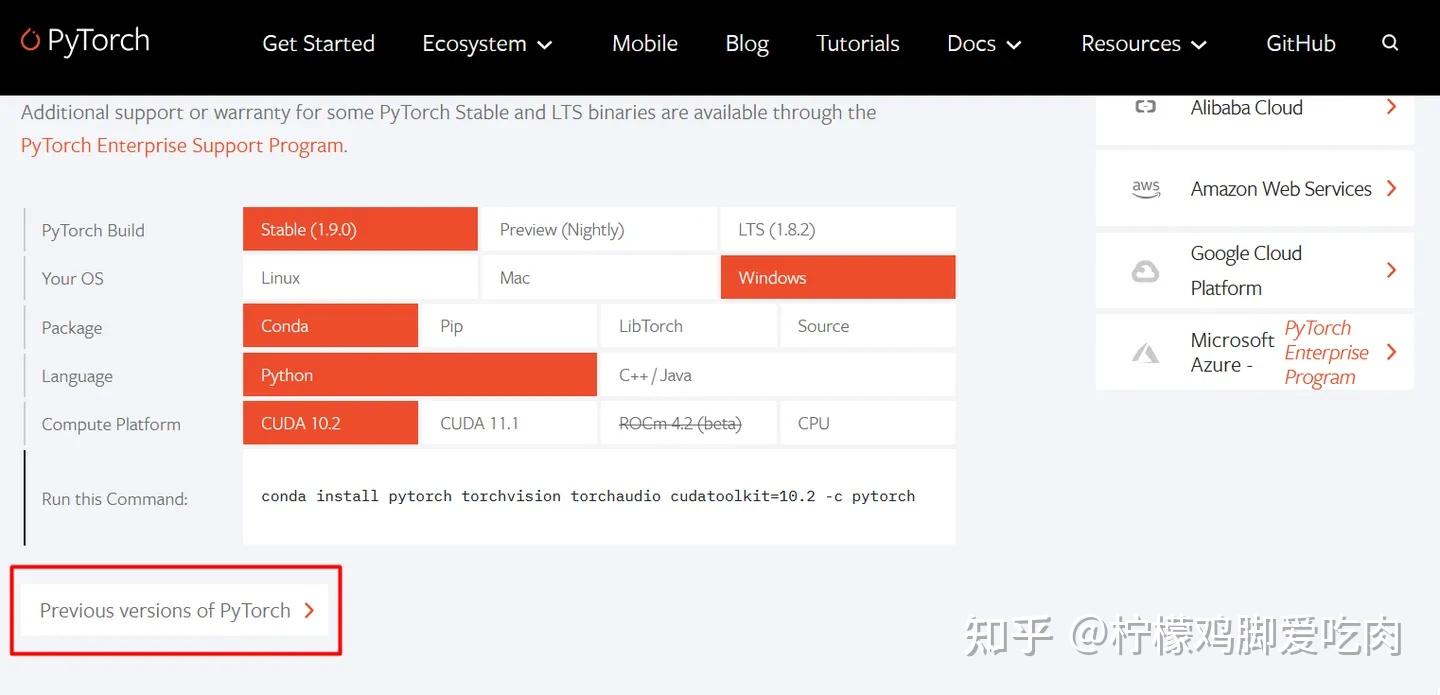Image resolution: width=1440 pixels, height=695 pixels.
Task: Open the Docs dropdown menu
Action: point(983,43)
